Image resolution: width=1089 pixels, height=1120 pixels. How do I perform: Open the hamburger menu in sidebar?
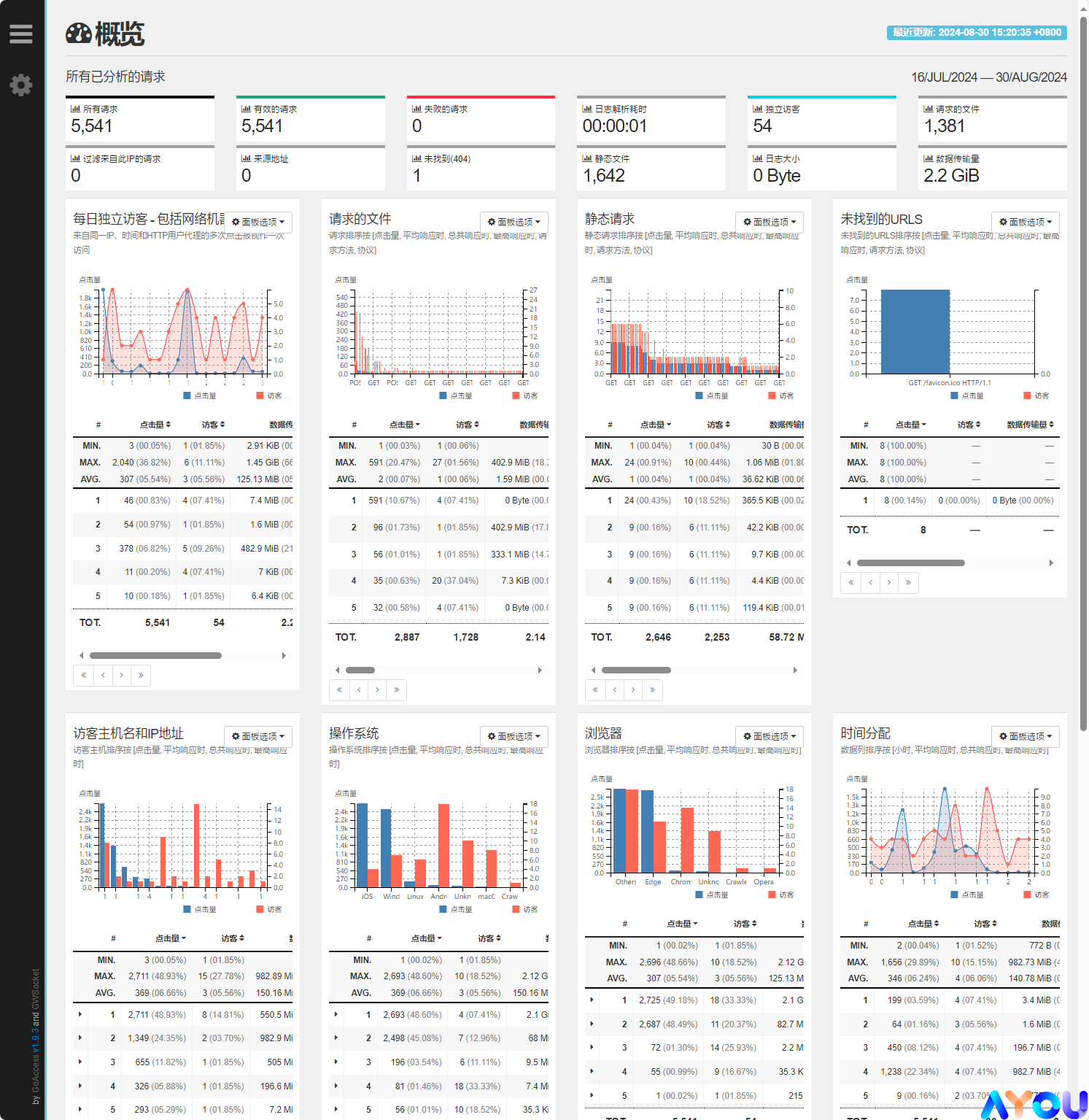21,34
